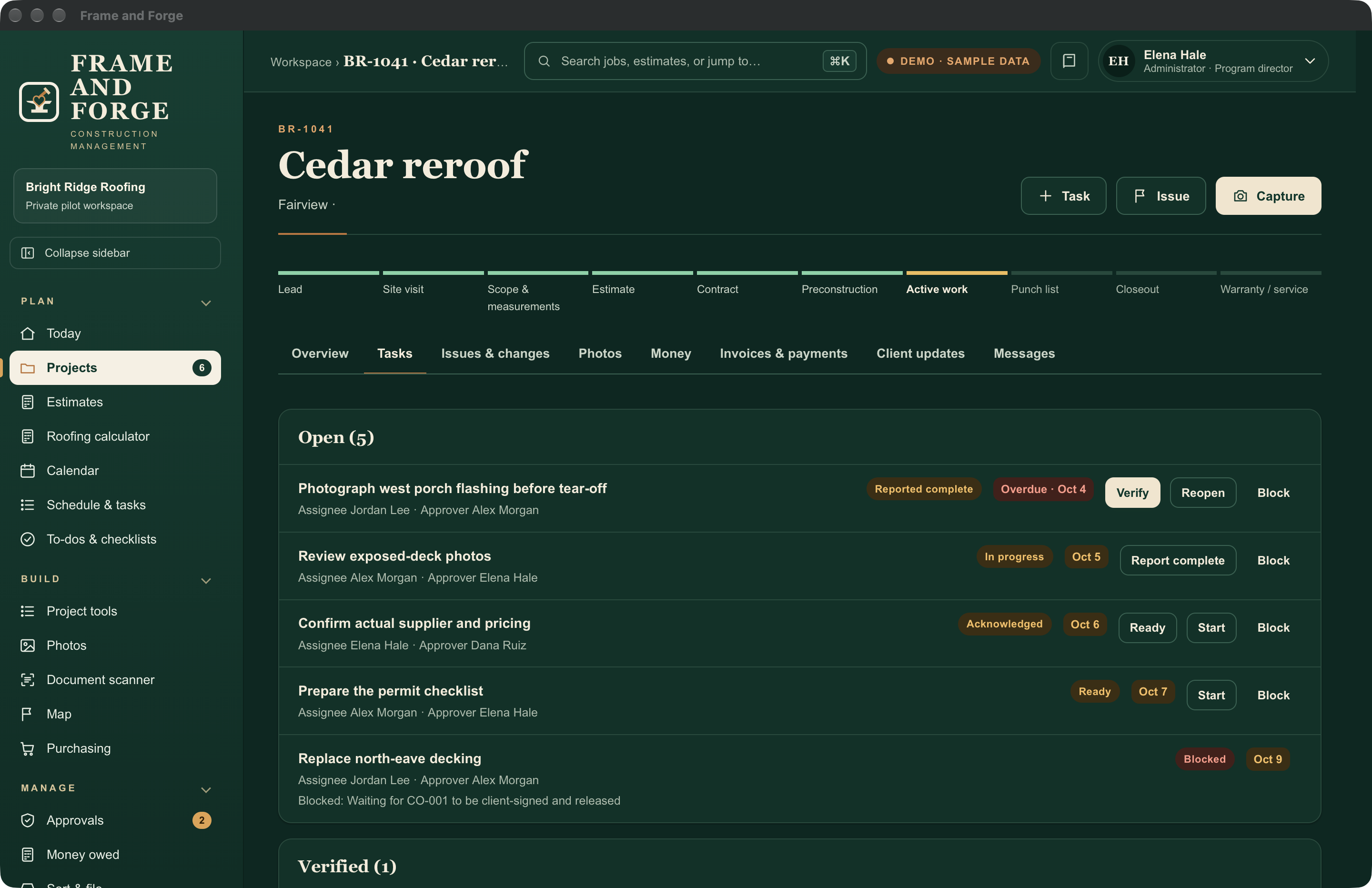
Task: Switch to the Overview tab
Action: click(x=320, y=353)
